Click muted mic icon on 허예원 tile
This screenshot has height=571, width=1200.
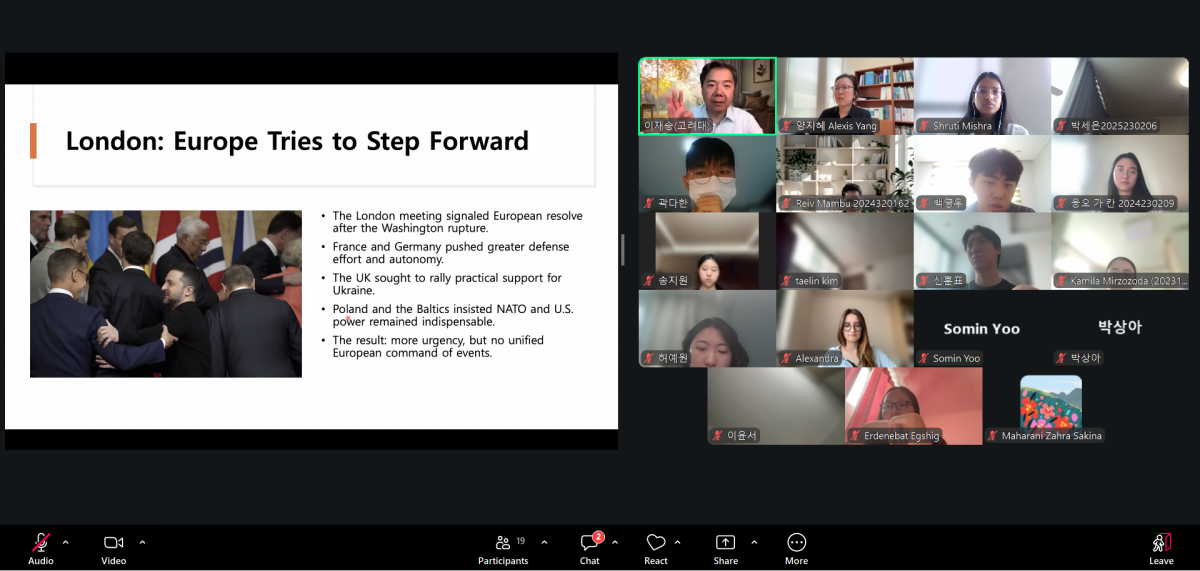[650, 358]
